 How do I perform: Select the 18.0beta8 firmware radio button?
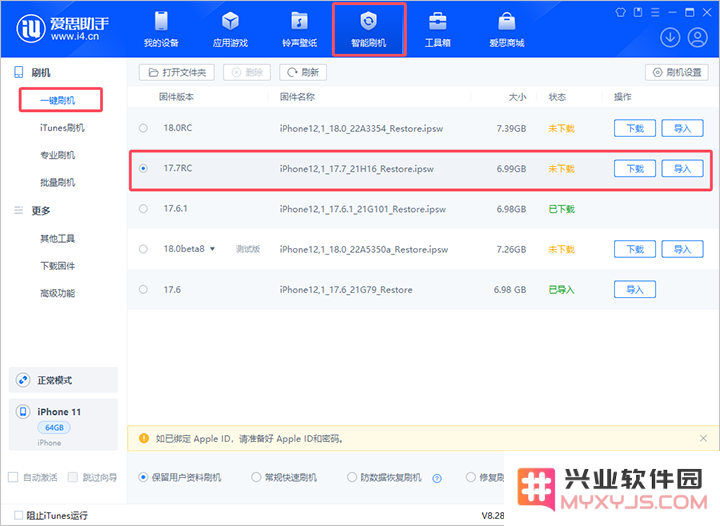pyautogui.click(x=143, y=249)
